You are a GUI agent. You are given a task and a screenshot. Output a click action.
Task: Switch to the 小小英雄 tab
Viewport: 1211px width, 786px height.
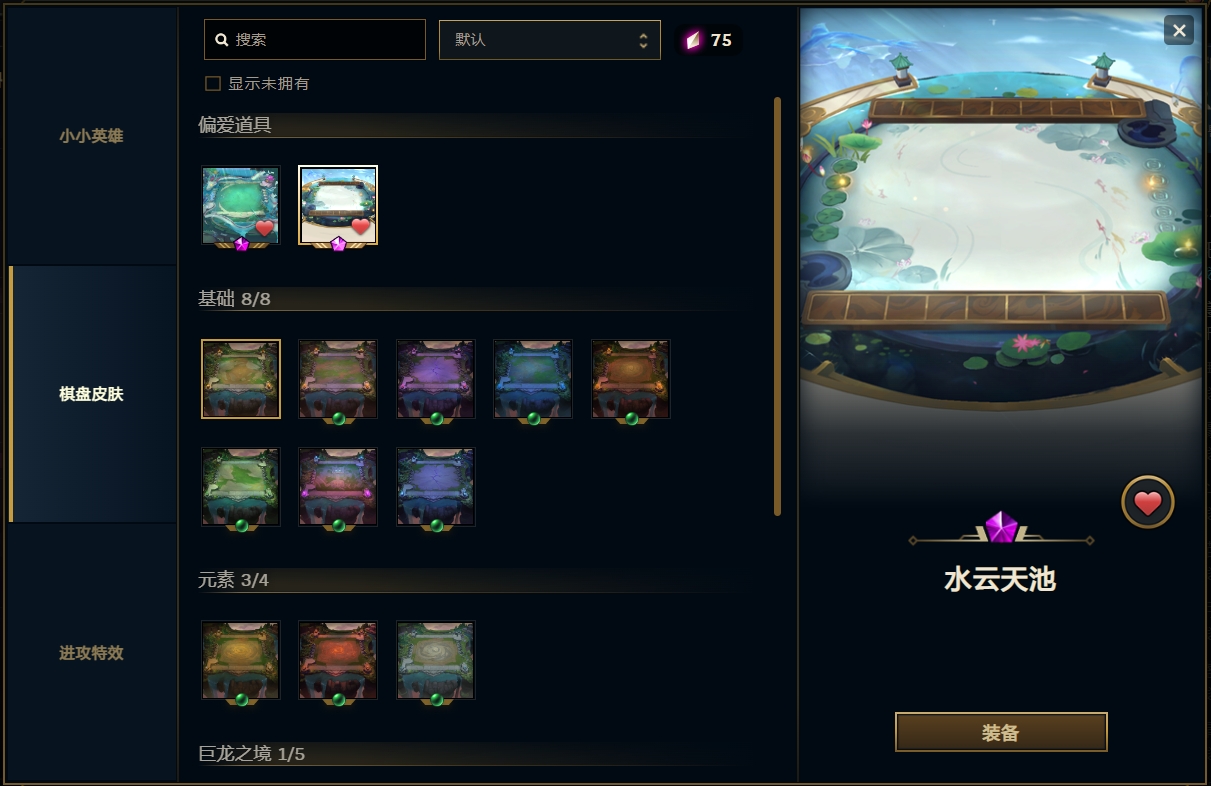click(x=91, y=136)
